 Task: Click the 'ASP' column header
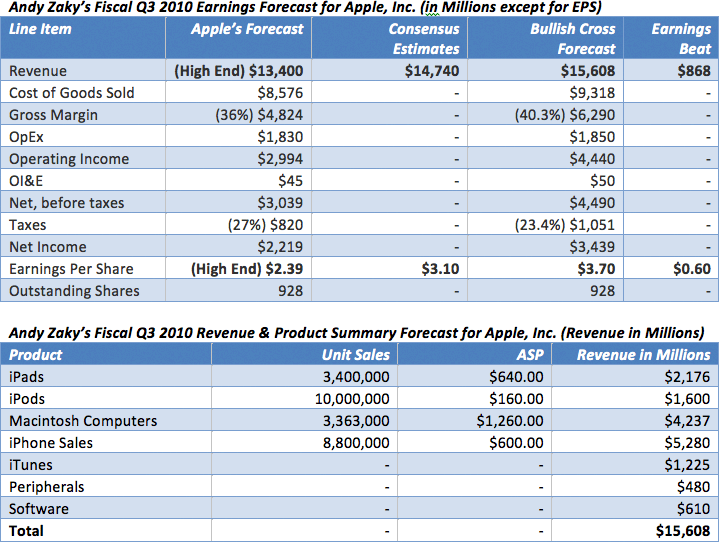[530, 355]
